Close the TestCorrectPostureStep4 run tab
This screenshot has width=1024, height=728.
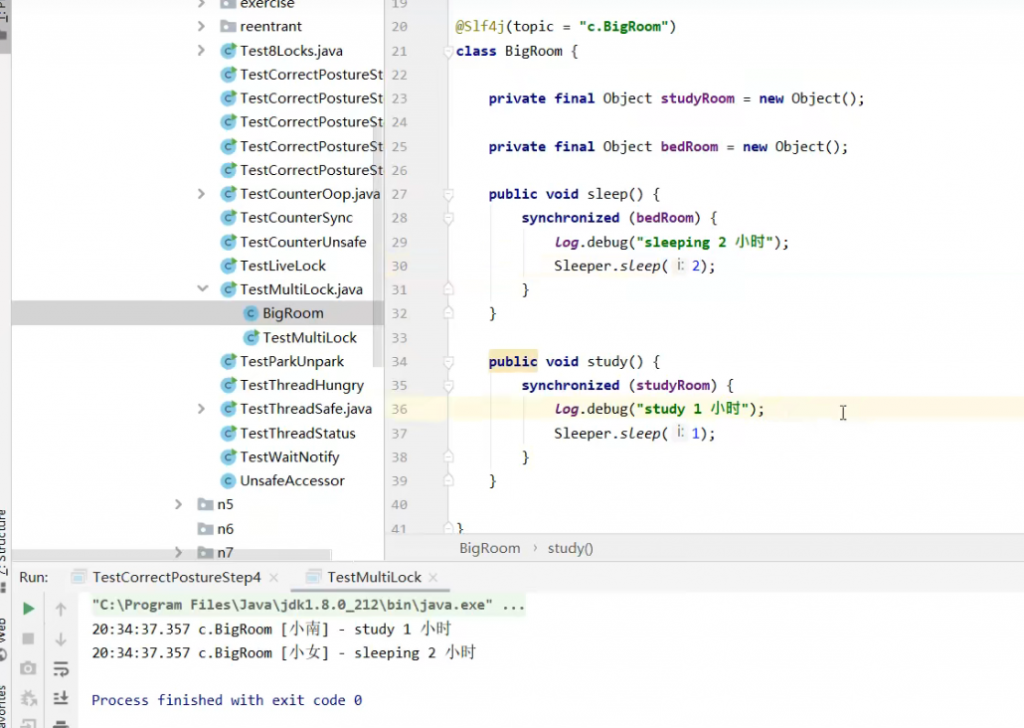click(x=275, y=577)
